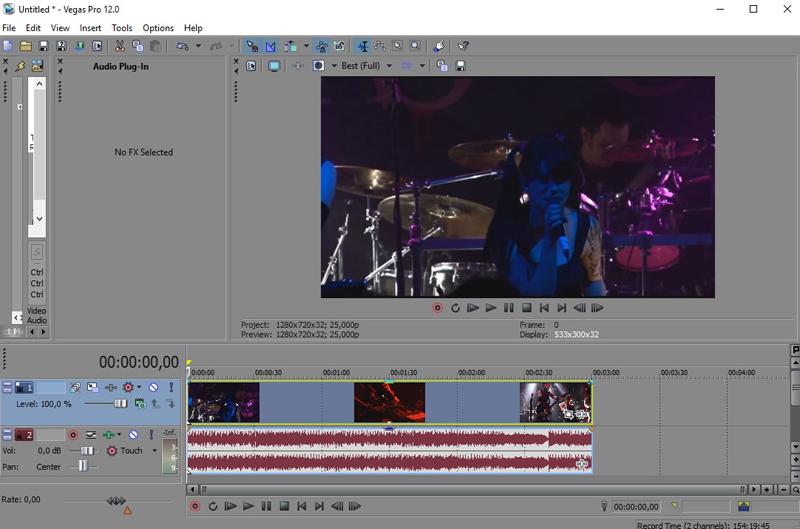Click the Stop button under the timeline

point(284,507)
